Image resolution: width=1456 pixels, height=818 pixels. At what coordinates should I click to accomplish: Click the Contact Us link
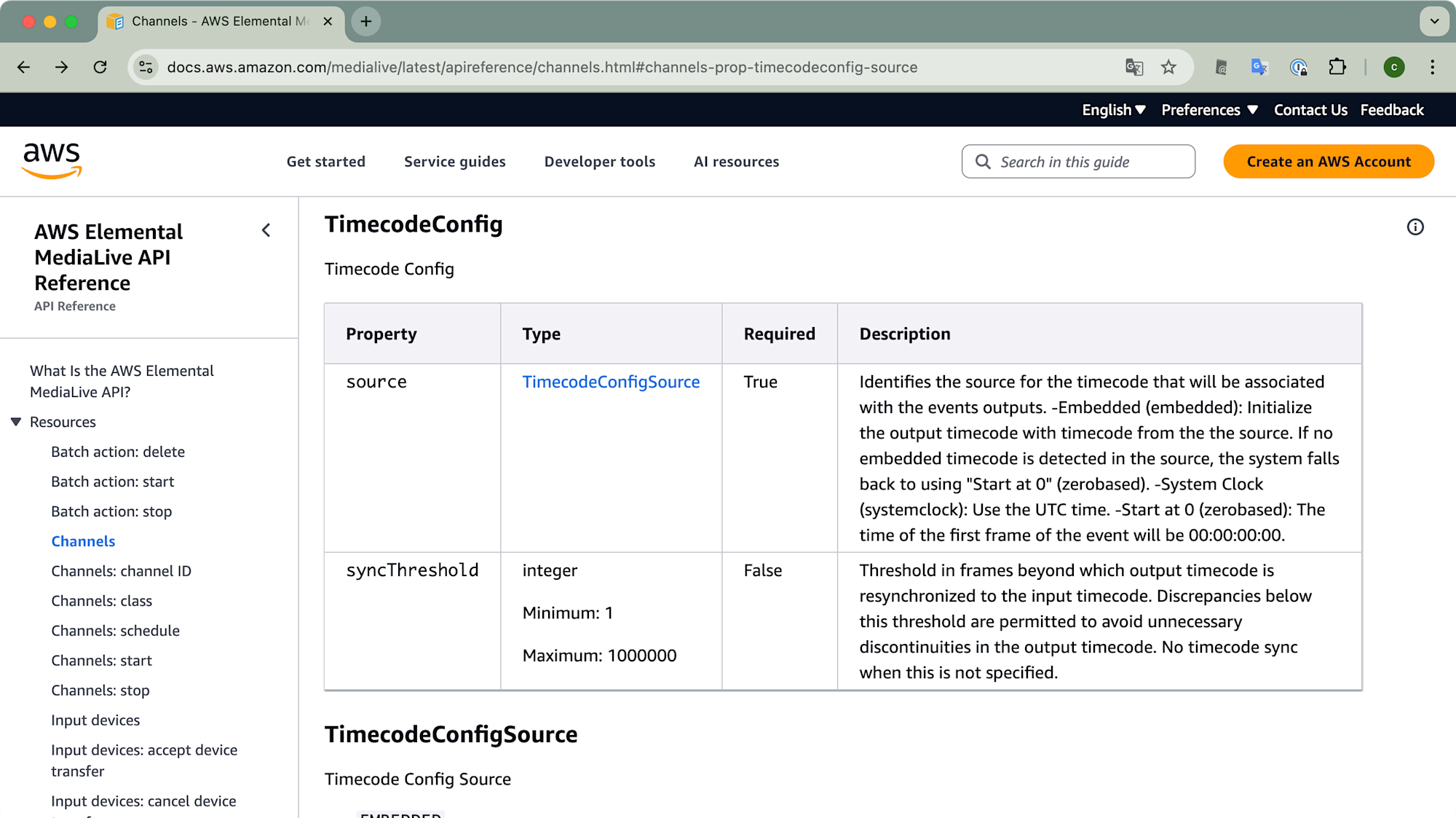point(1310,110)
